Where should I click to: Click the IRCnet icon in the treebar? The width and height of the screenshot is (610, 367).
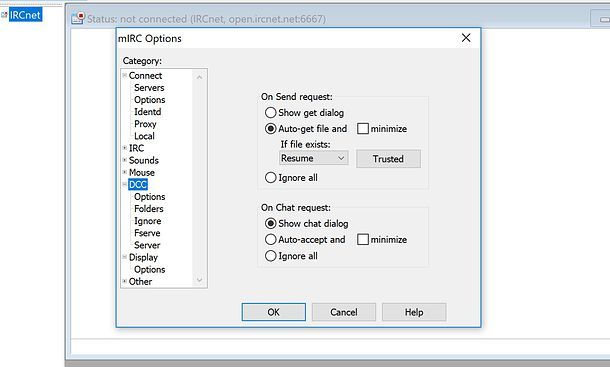4,15
